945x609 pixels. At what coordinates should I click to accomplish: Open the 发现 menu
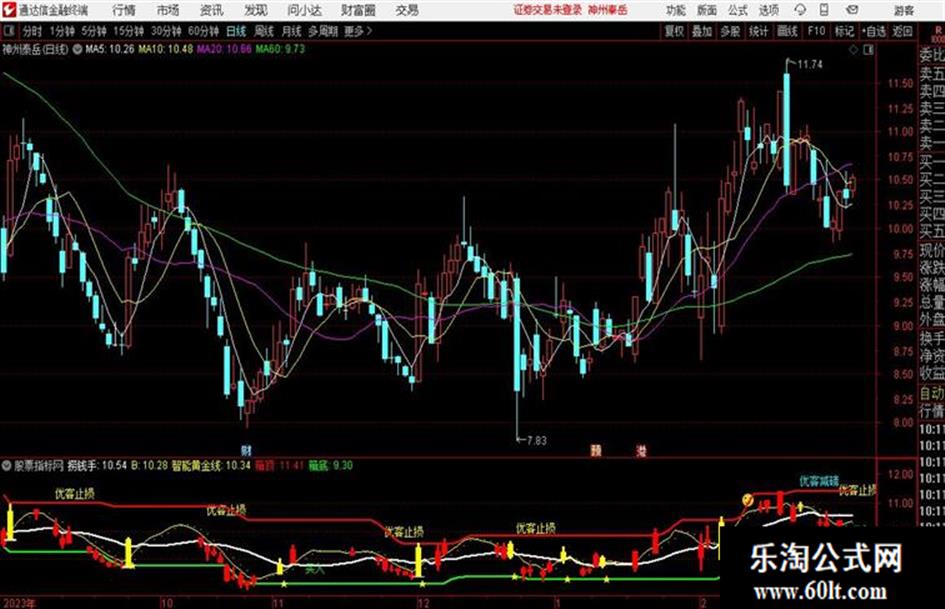click(256, 10)
